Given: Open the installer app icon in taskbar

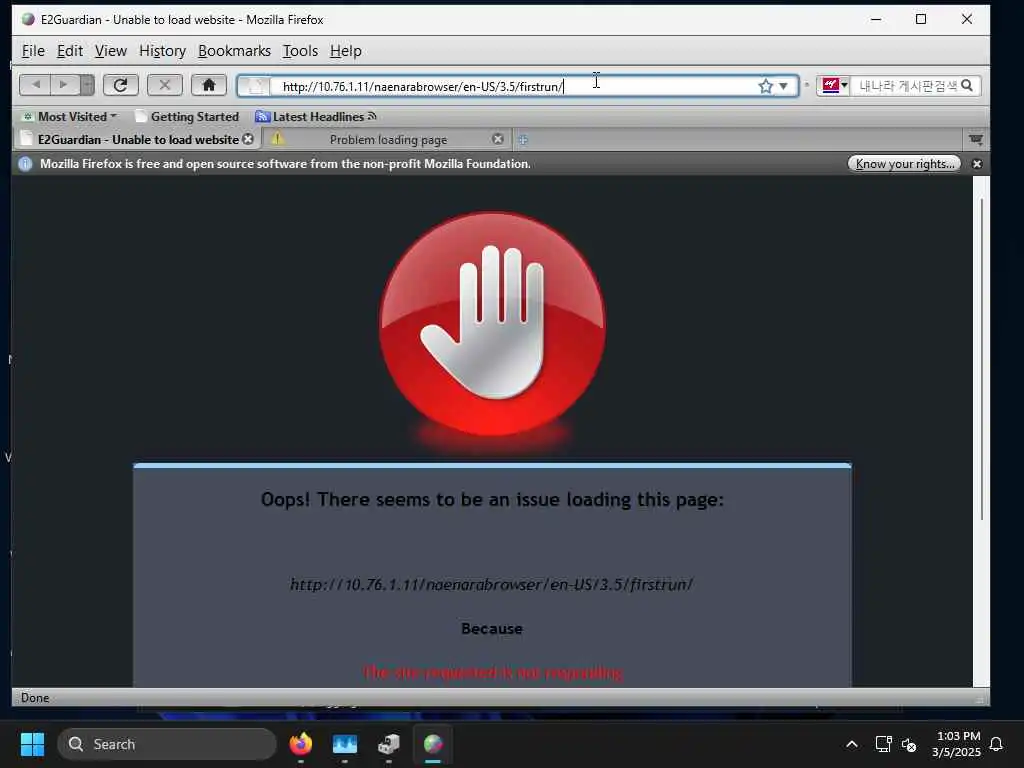Looking at the screenshot, I should click(x=389, y=744).
